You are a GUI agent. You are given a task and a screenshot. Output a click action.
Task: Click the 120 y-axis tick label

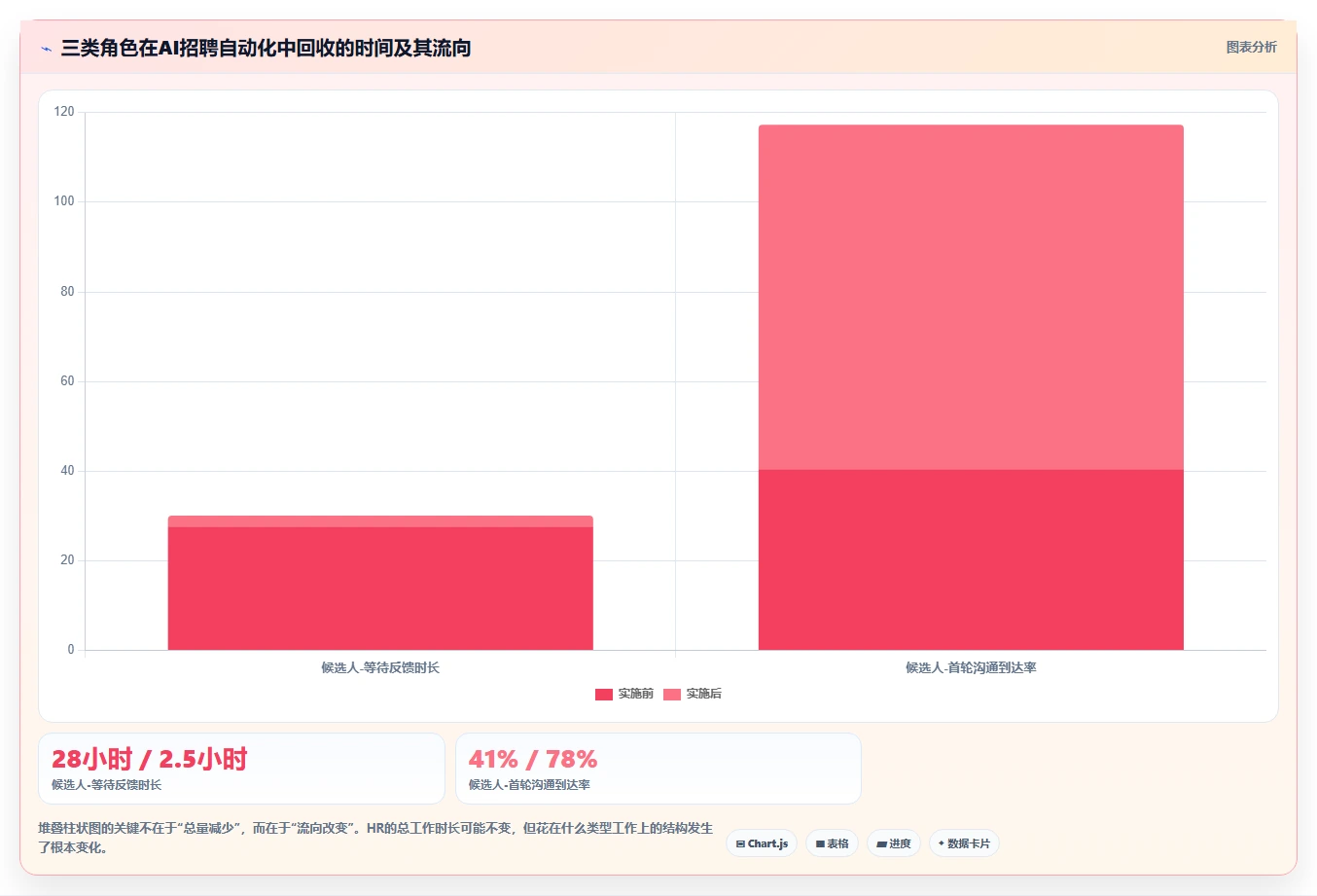(64, 112)
